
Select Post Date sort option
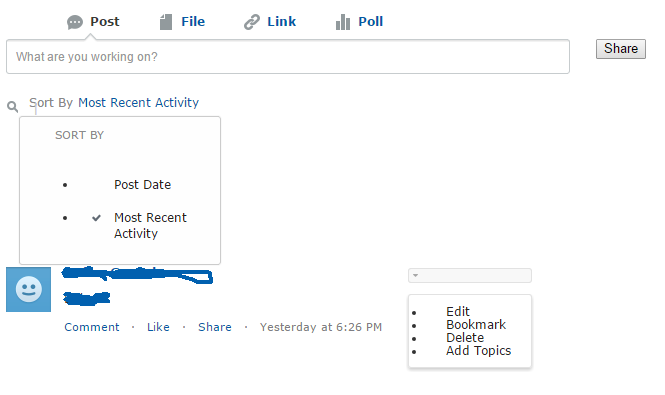tap(142, 185)
